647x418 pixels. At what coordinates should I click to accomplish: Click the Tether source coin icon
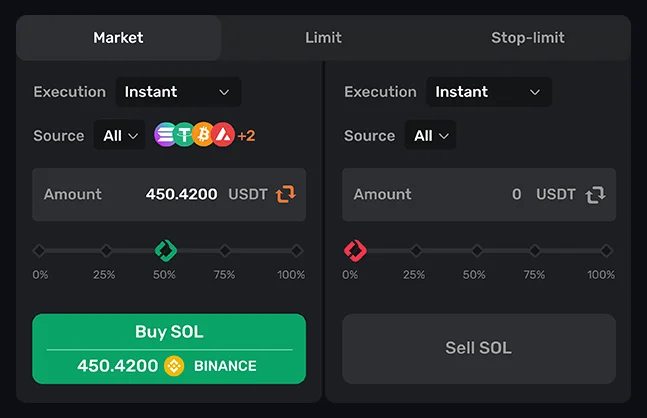184,135
